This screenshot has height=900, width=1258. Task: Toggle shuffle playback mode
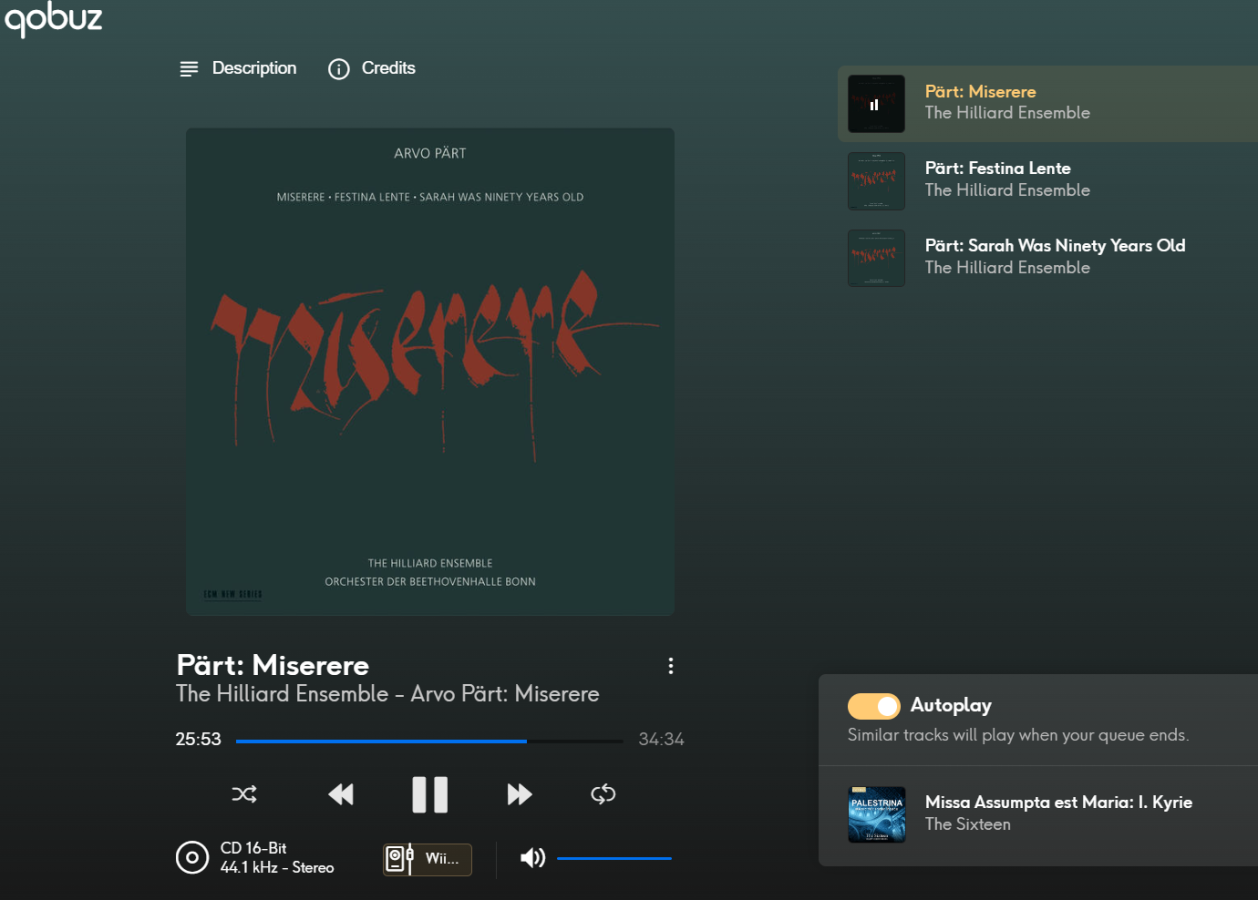pyautogui.click(x=244, y=794)
